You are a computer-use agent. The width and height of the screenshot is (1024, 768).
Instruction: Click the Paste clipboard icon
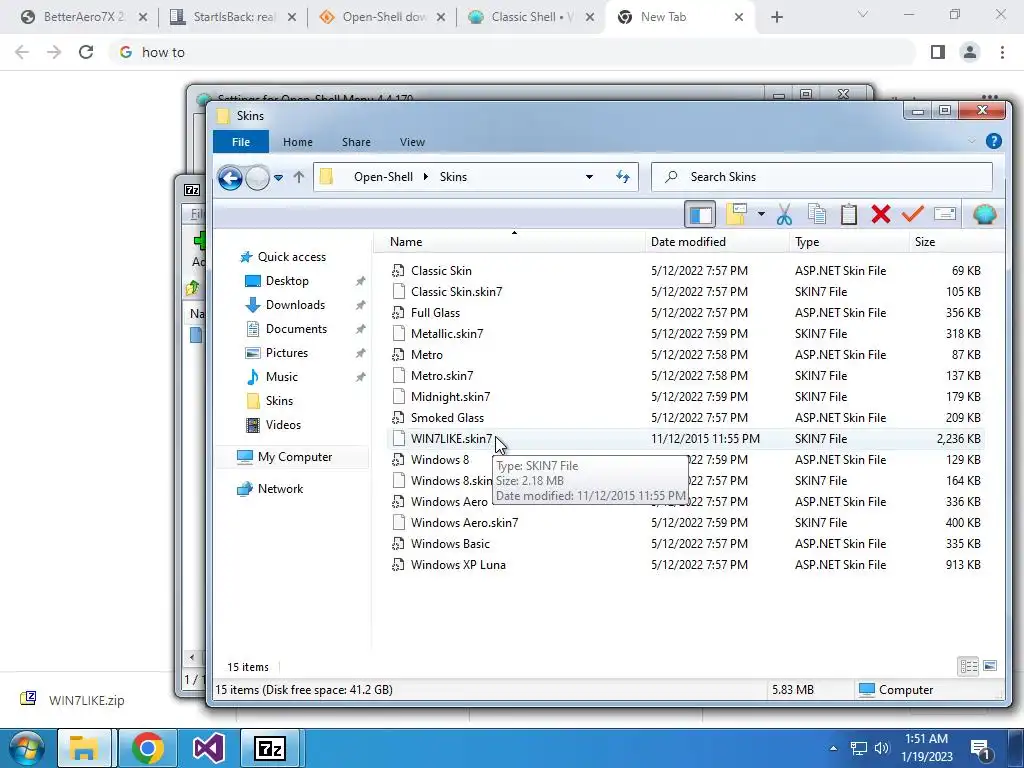[x=848, y=214]
